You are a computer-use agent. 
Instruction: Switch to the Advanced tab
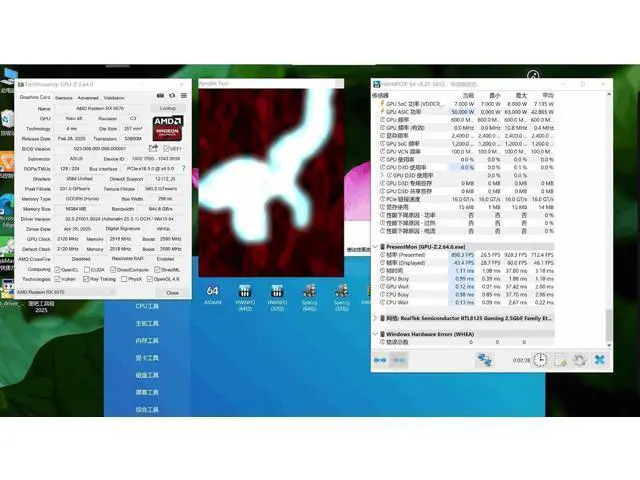pyautogui.click(x=88, y=98)
